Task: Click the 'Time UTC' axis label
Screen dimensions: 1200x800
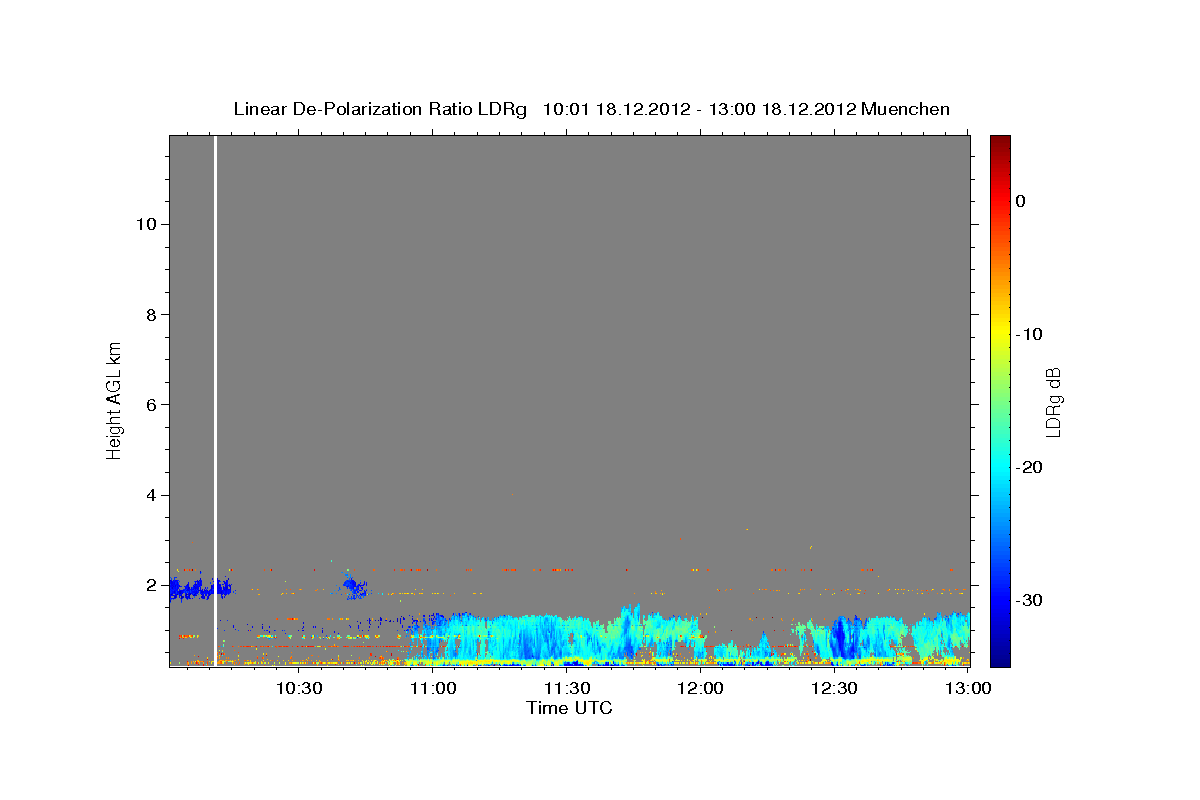Action: point(569,708)
